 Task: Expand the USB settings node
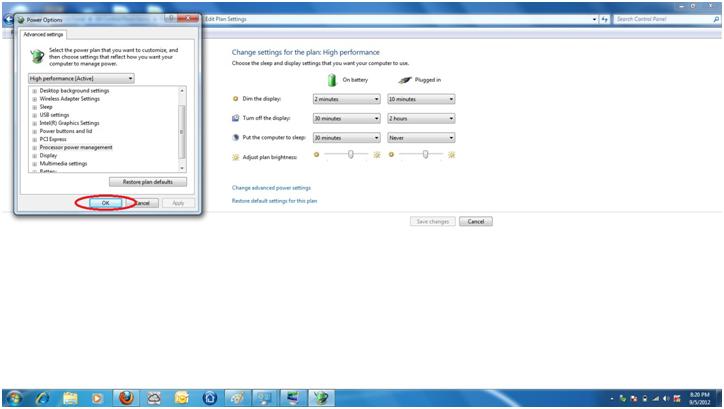point(34,115)
